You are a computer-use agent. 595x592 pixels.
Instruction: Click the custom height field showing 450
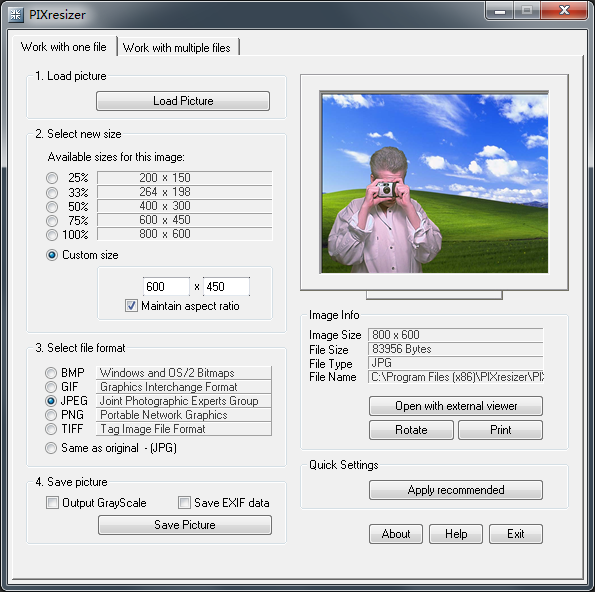point(226,287)
